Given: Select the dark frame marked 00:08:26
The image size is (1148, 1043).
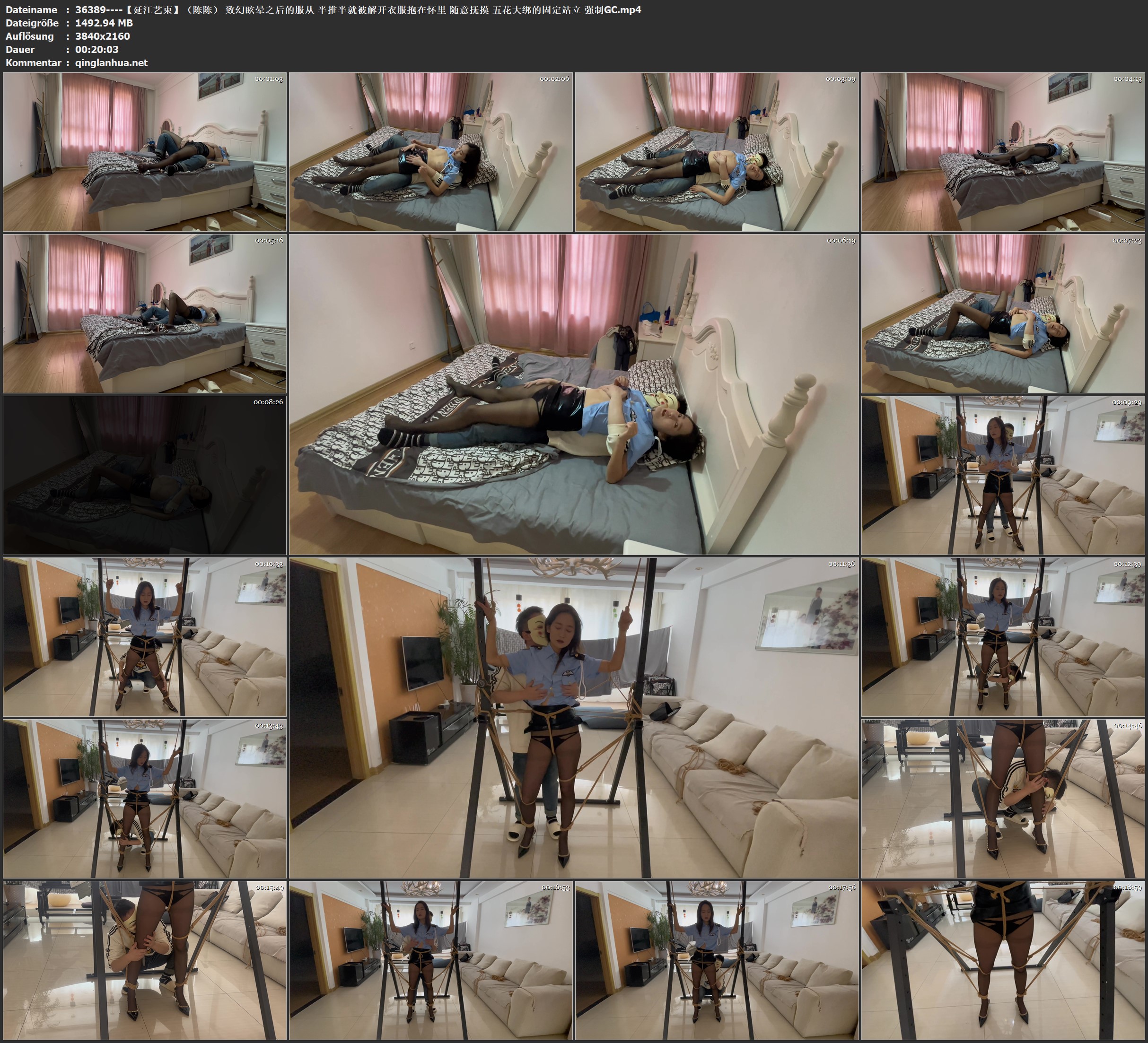Looking at the screenshot, I should click(145, 475).
